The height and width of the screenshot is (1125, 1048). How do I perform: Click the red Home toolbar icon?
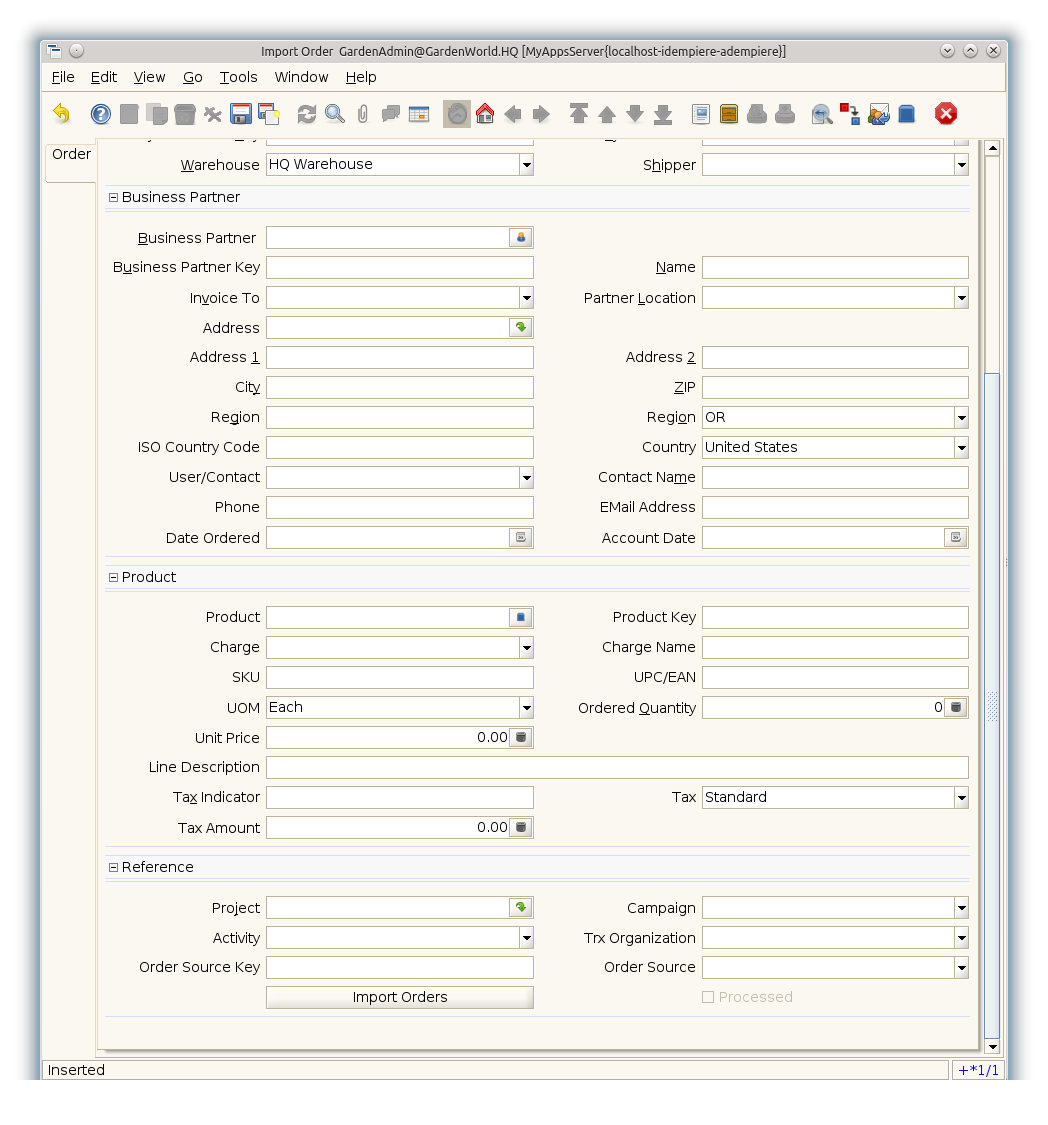point(485,114)
